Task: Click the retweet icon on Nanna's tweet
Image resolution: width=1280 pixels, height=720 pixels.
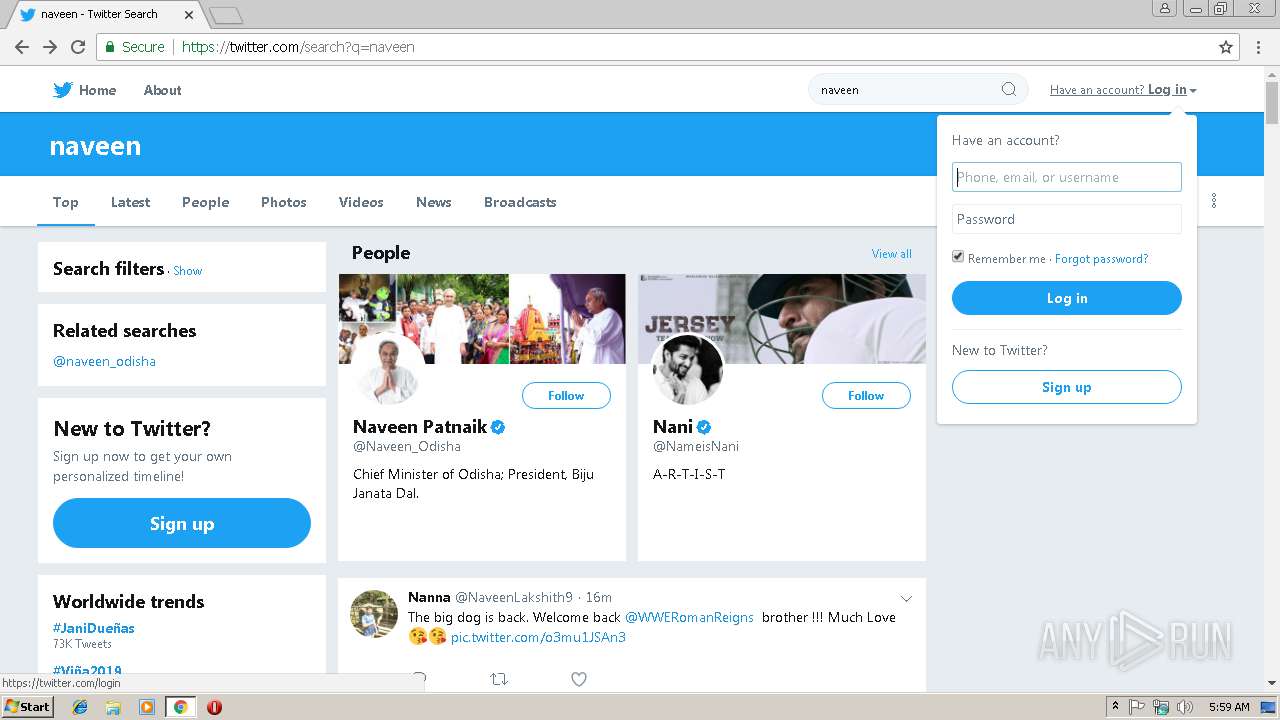Action: [499, 679]
